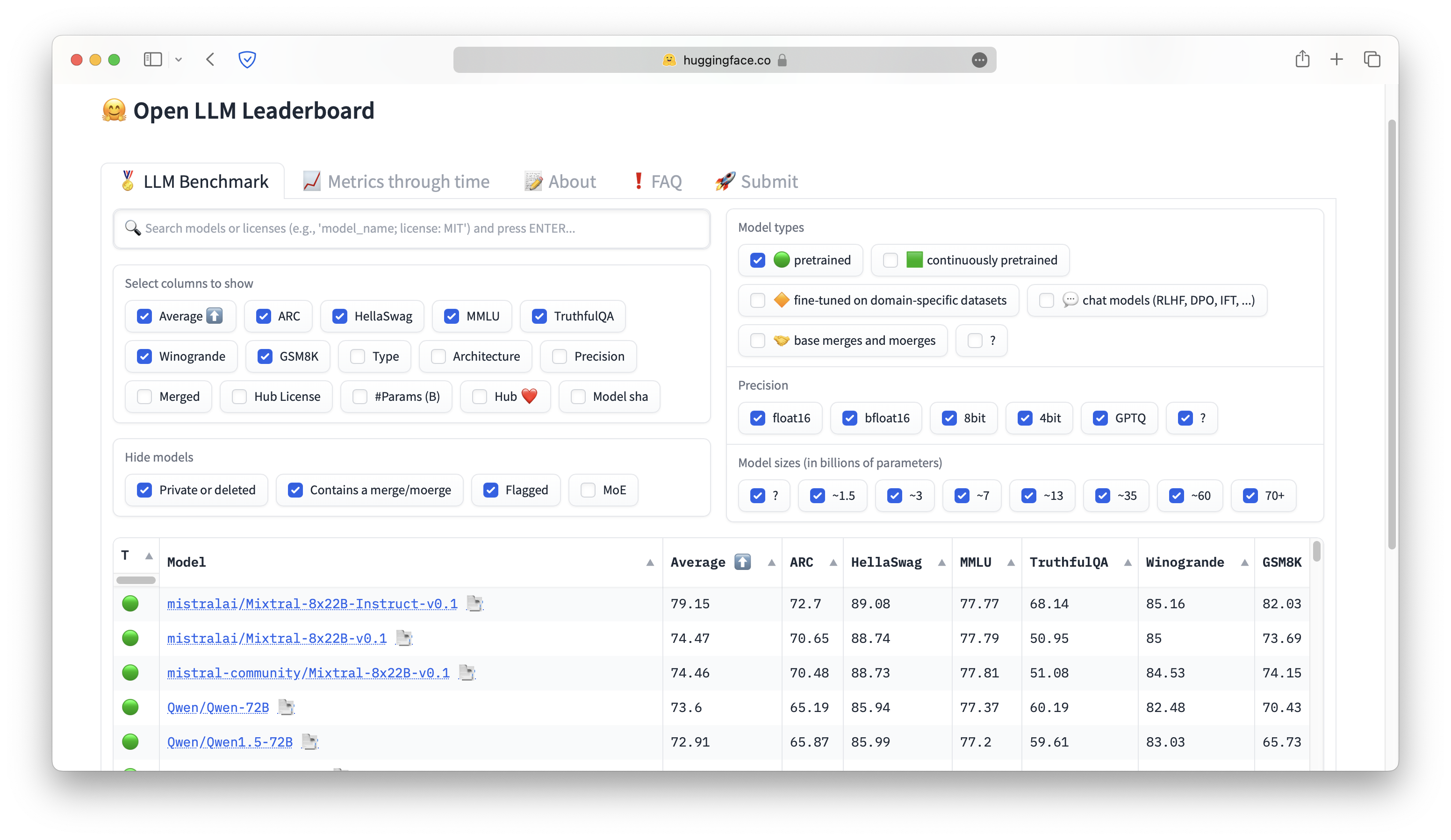Go back with the browser back arrow
Viewport: 1451px width, 840px height.
[210, 59]
